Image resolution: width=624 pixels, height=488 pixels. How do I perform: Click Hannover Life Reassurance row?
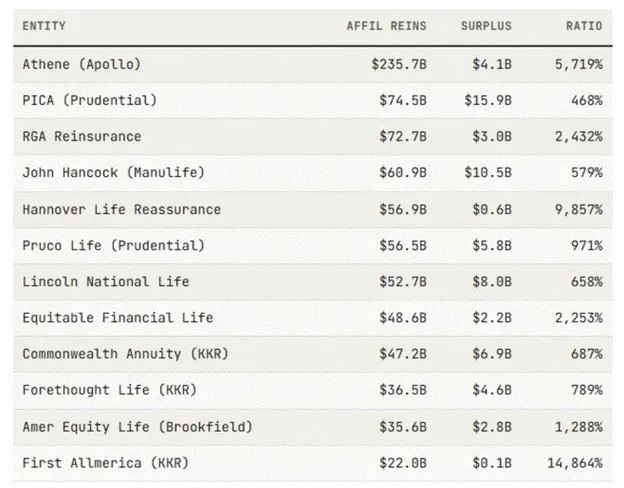click(312, 209)
